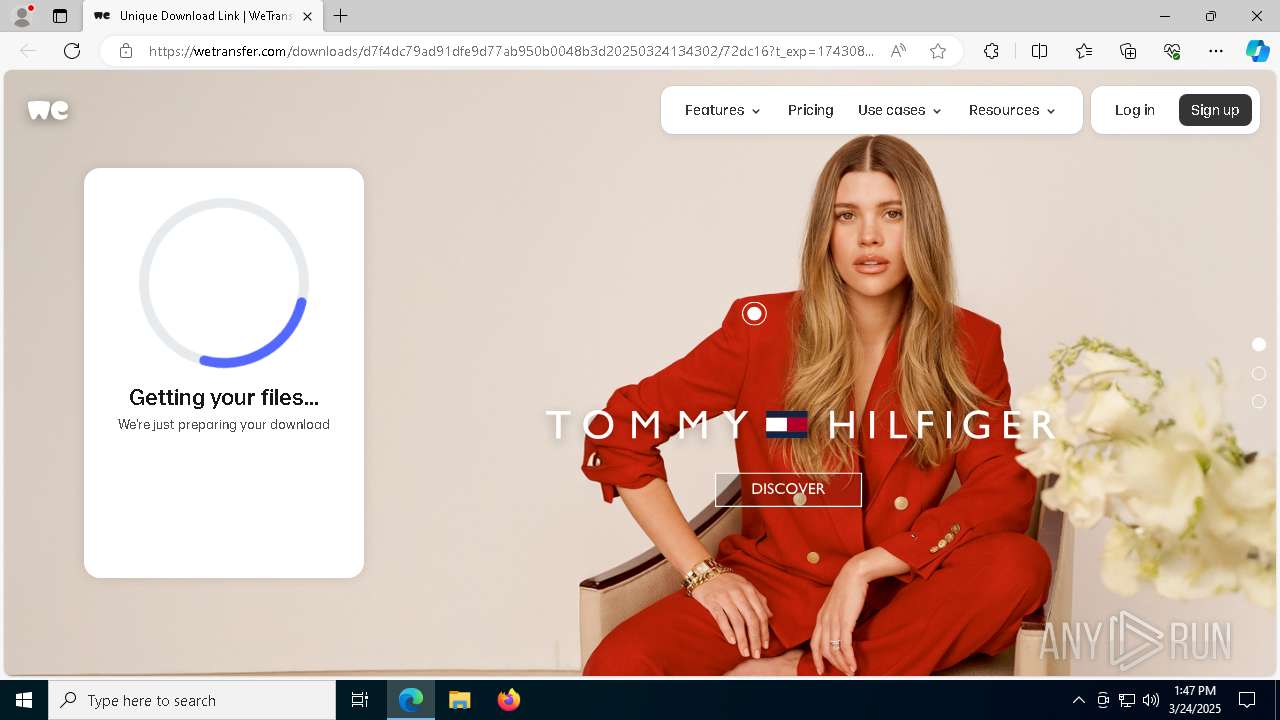Add this page to favorites
Viewport: 1280px width, 720px height.
coord(938,51)
